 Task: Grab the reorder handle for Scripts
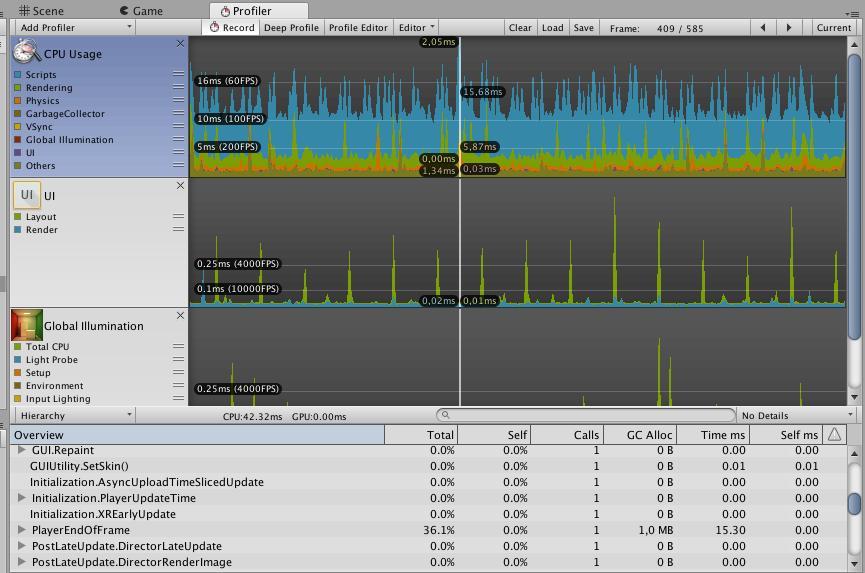point(178,73)
